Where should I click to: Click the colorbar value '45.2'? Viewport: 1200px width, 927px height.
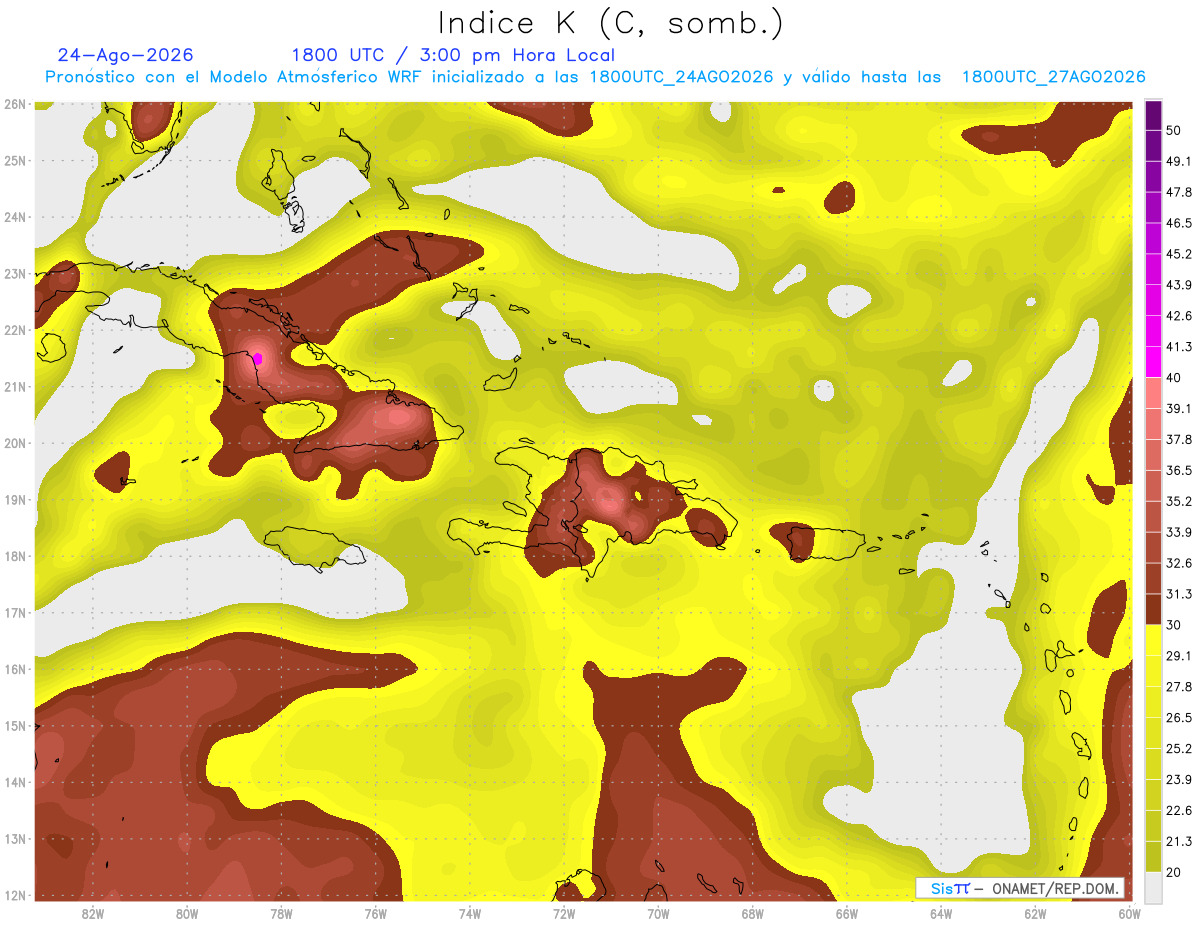1179,254
